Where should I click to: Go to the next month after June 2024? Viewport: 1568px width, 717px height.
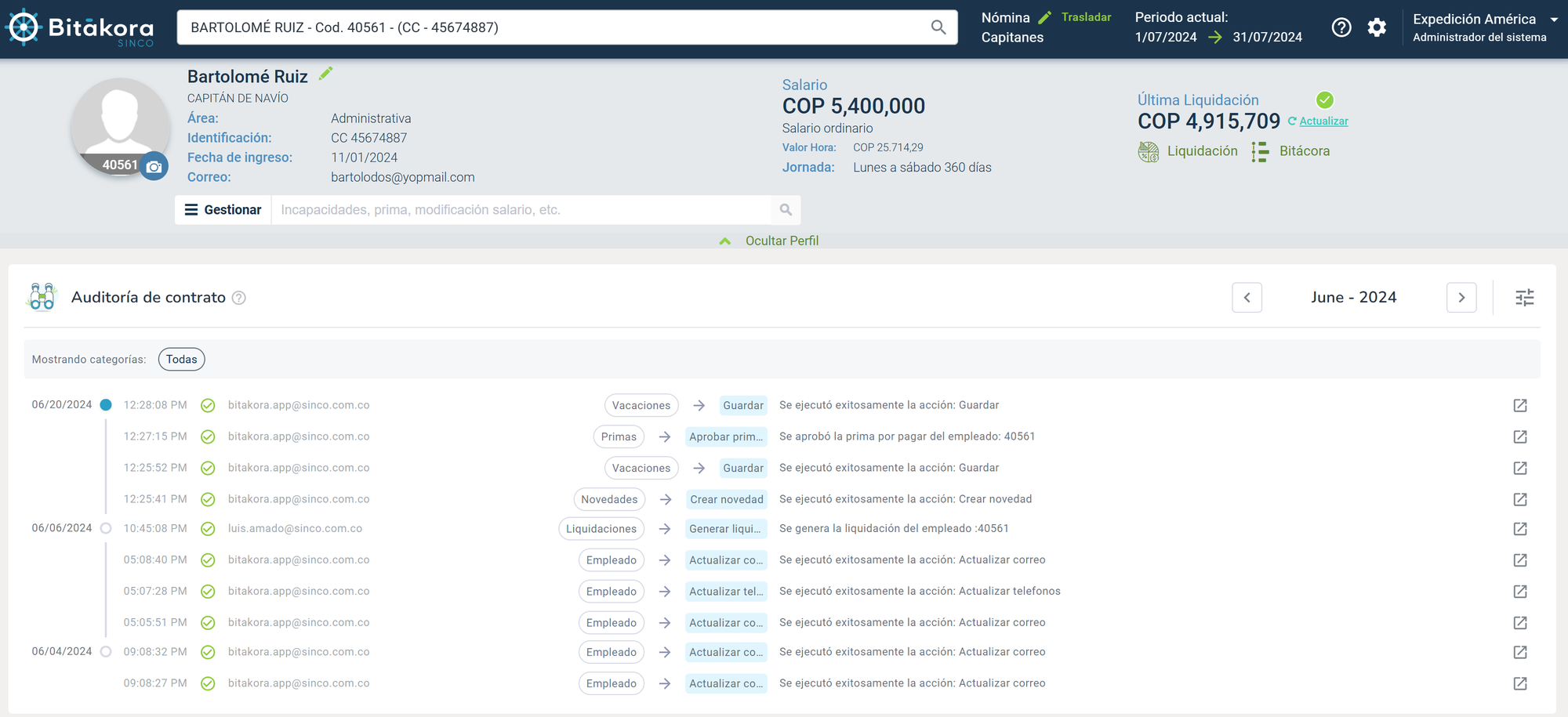pyautogui.click(x=1461, y=298)
